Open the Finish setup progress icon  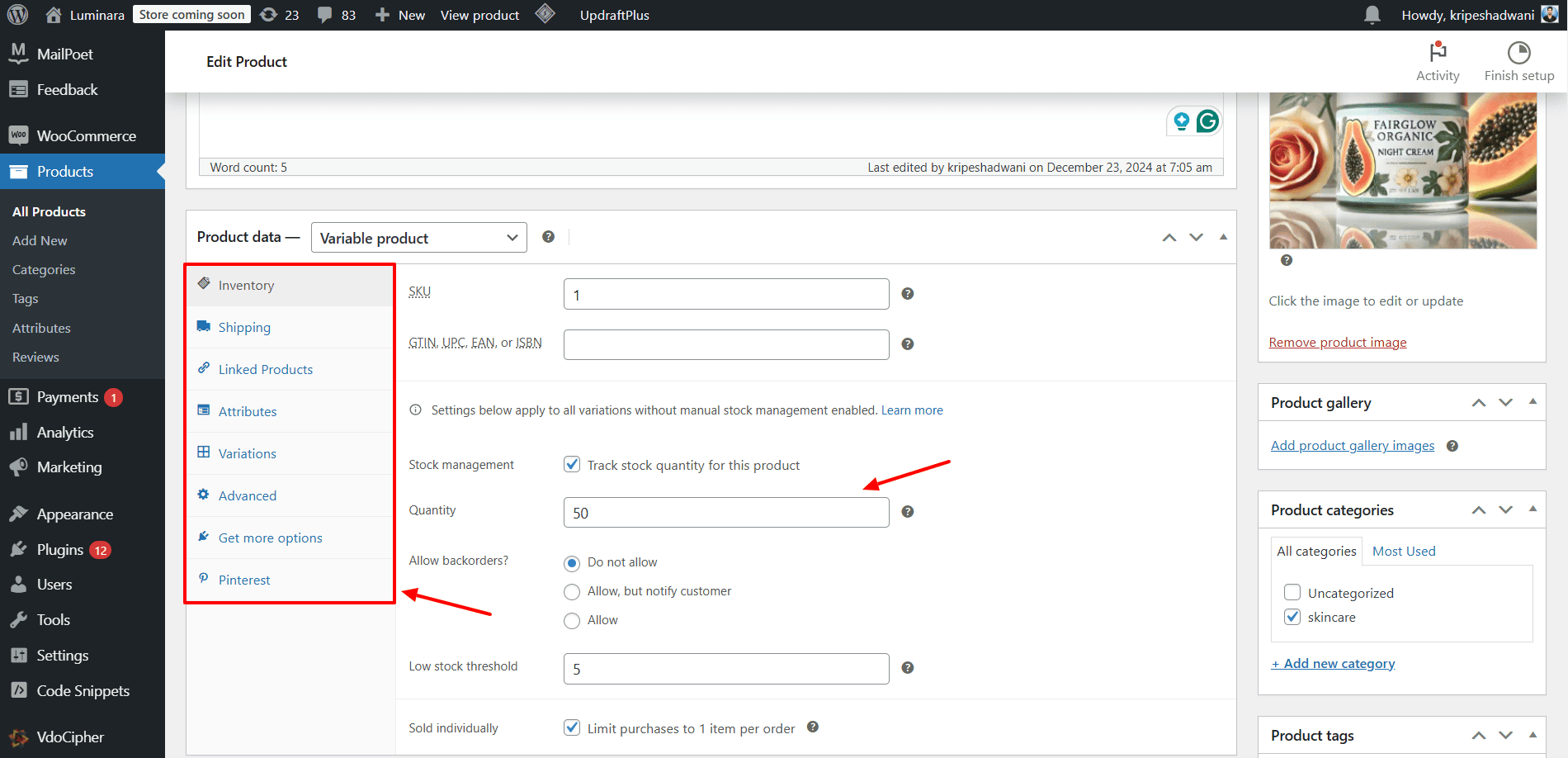click(x=1518, y=53)
